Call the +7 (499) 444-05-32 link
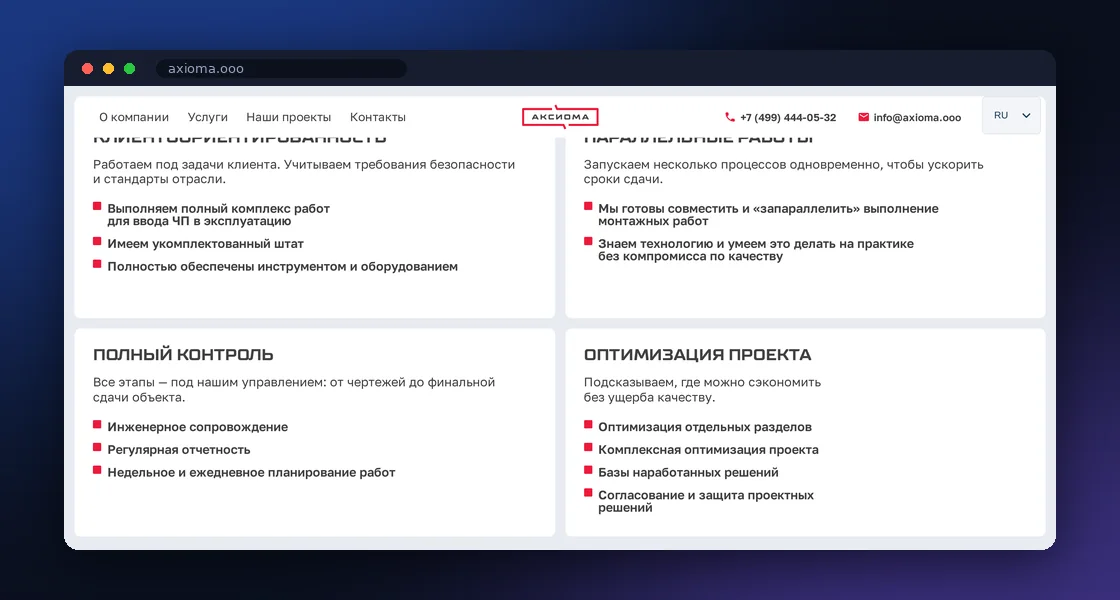1120x600 pixels. pos(788,118)
